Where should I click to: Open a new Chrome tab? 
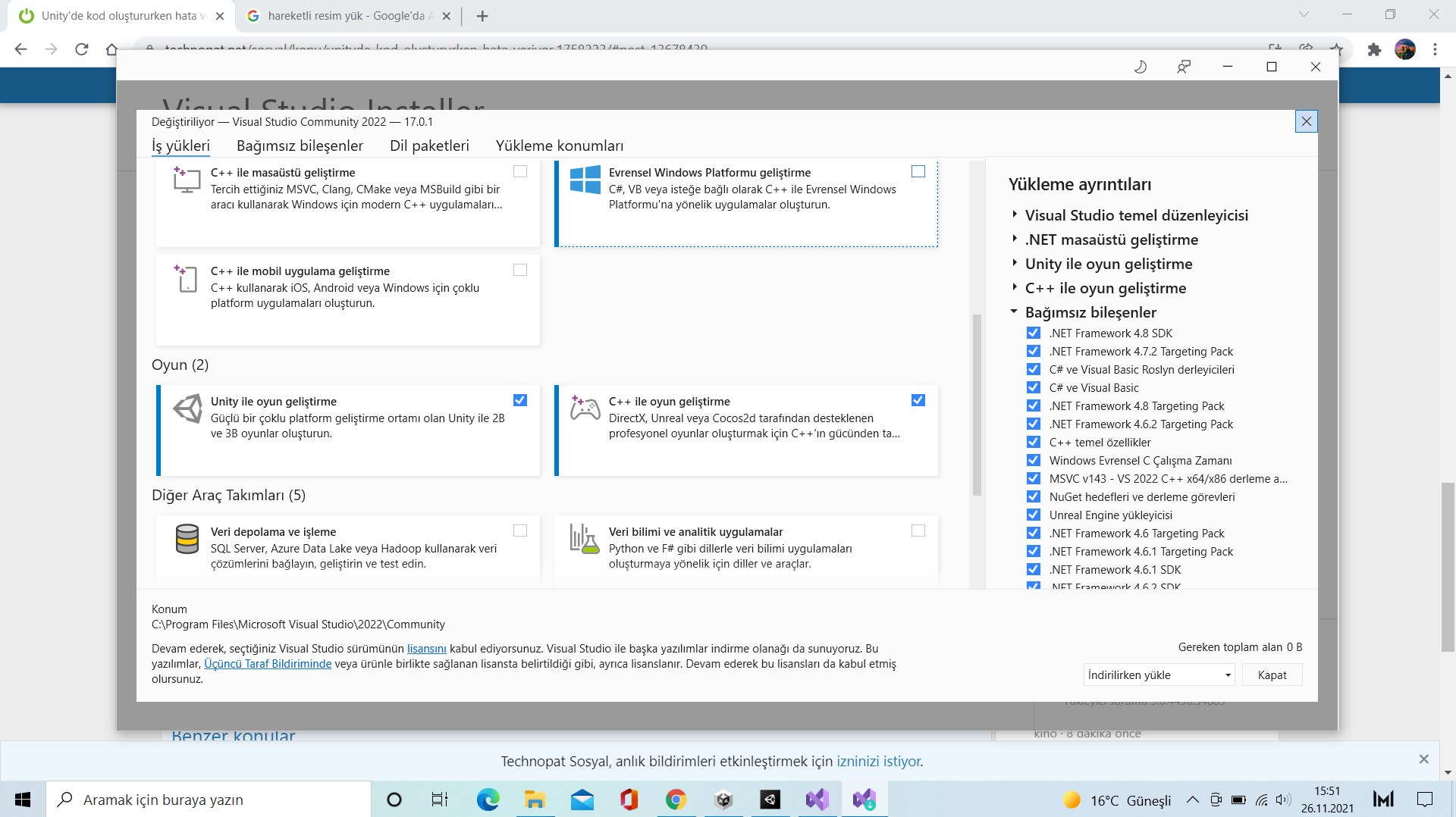coord(482,16)
